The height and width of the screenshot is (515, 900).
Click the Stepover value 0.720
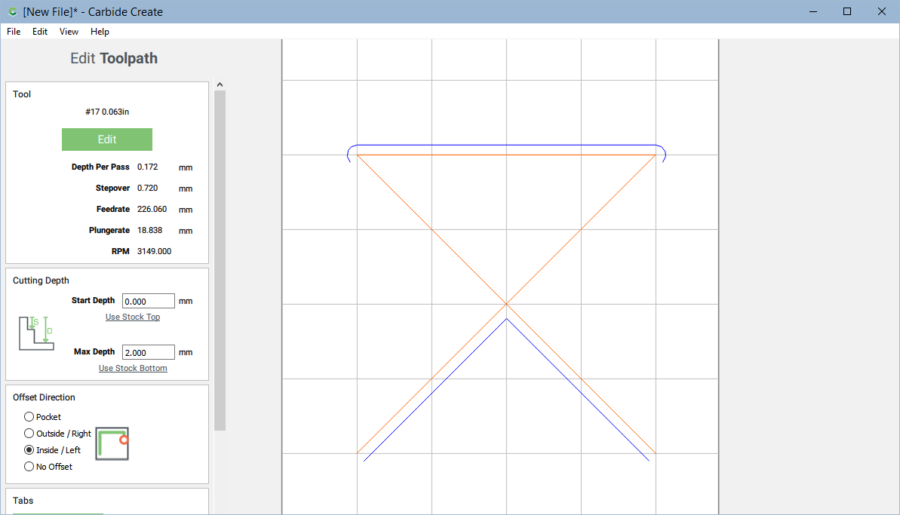coord(148,188)
